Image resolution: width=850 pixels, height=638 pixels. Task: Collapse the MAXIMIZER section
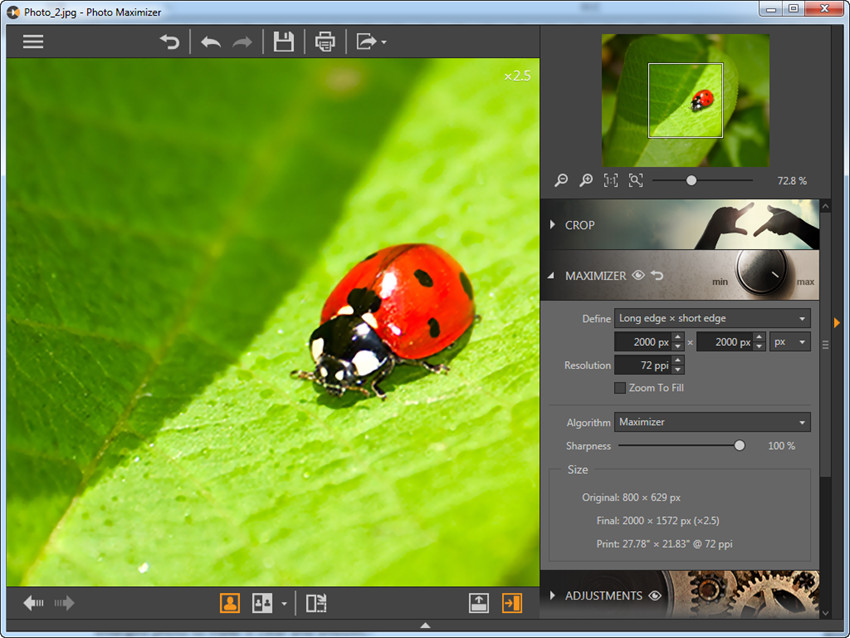pos(551,276)
